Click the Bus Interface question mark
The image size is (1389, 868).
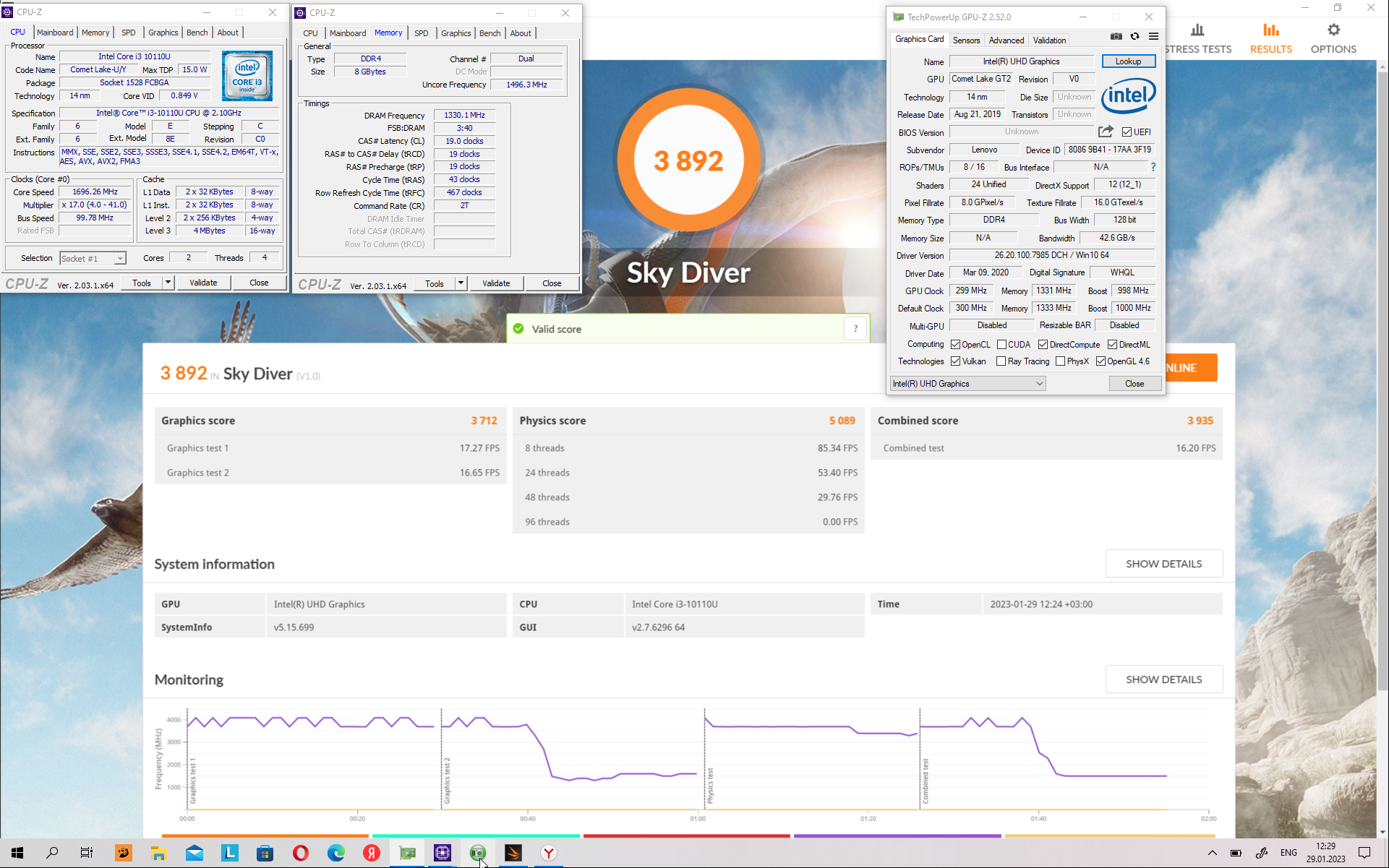(x=1153, y=167)
